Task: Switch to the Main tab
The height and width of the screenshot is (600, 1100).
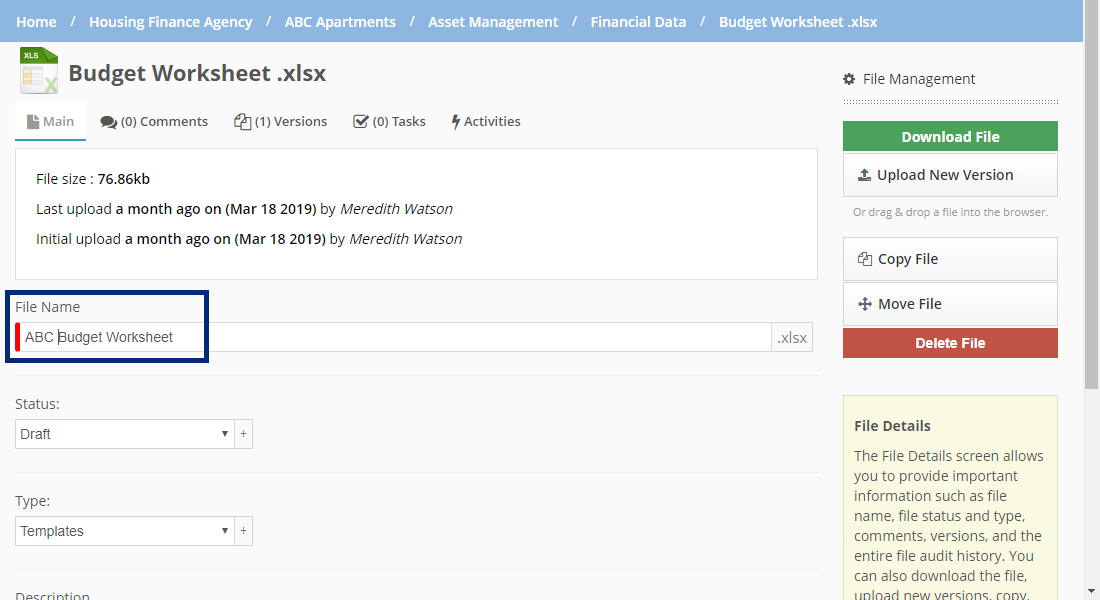Action: [51, 121]
